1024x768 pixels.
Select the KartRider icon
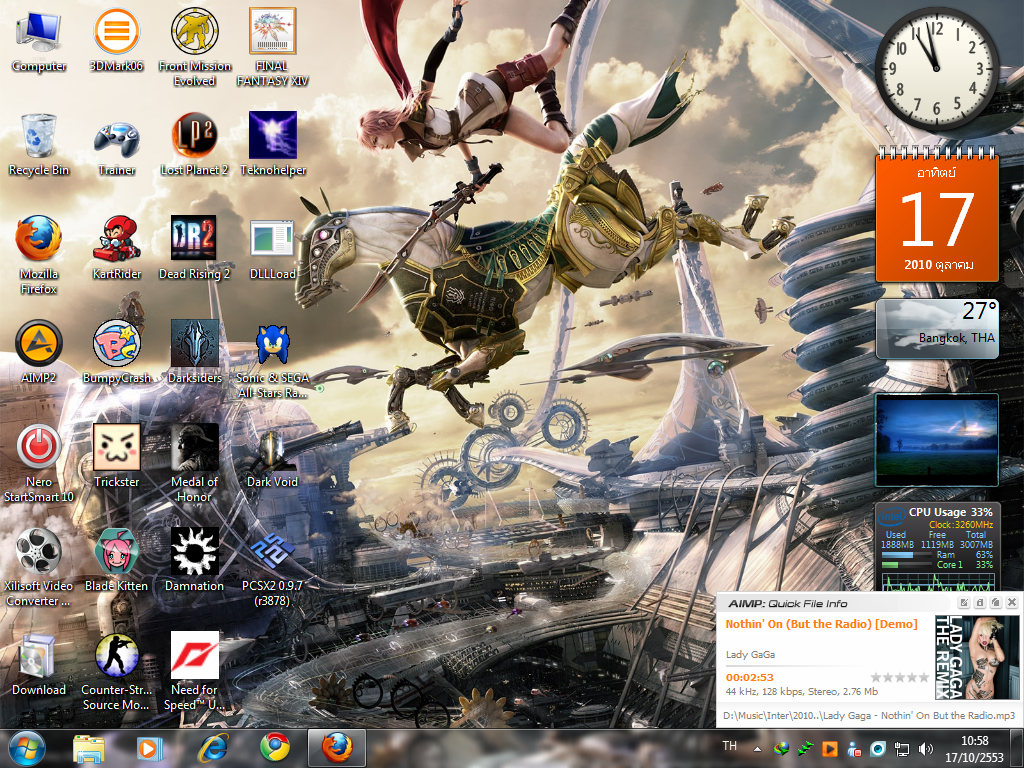116,248
